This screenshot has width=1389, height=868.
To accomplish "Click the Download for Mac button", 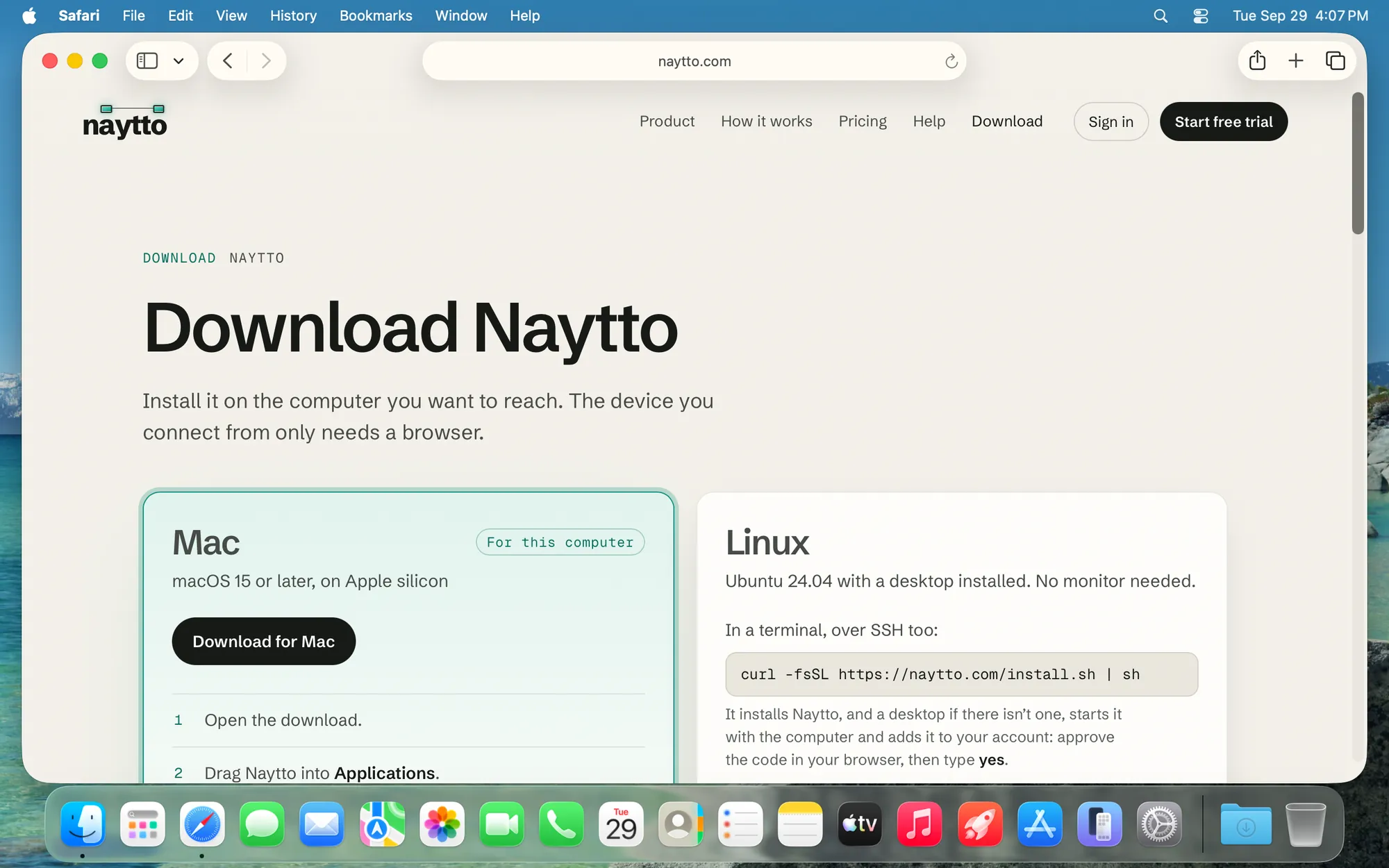I will pyautogui.click(x=264, y=641).
